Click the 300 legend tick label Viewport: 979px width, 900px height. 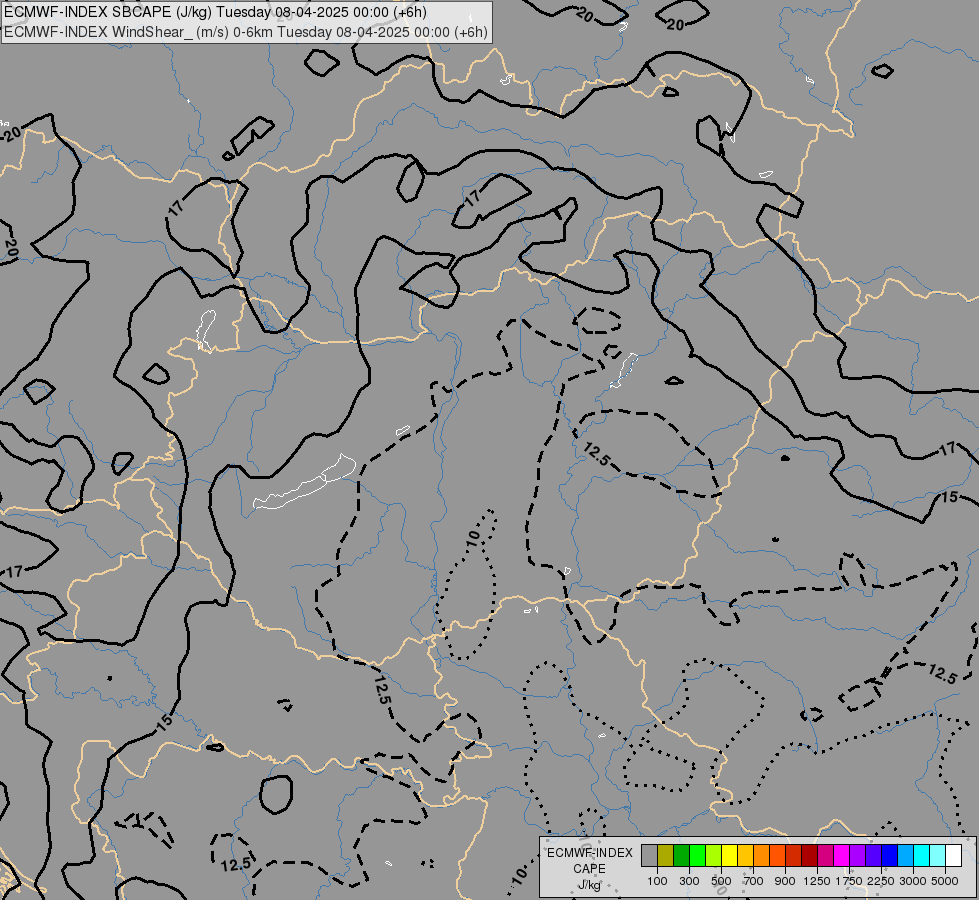point(689,881)
